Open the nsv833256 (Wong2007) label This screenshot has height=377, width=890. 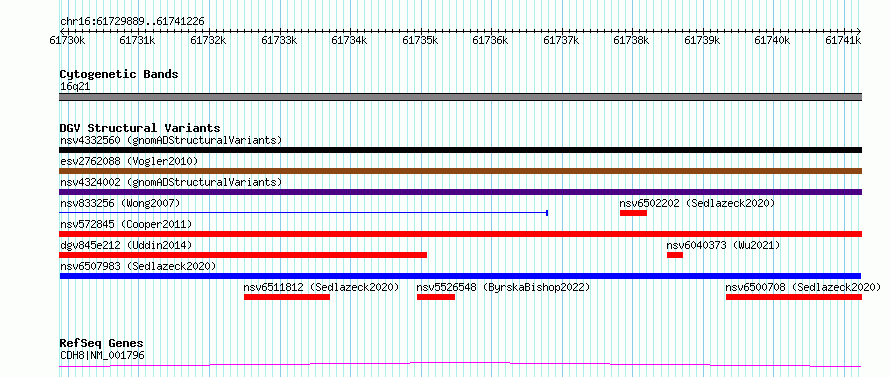click(x=120, y=203)
